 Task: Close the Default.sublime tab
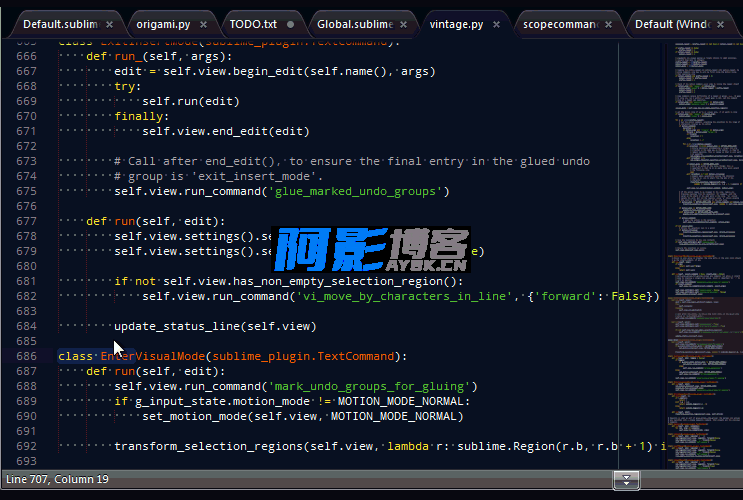(109, 24)
